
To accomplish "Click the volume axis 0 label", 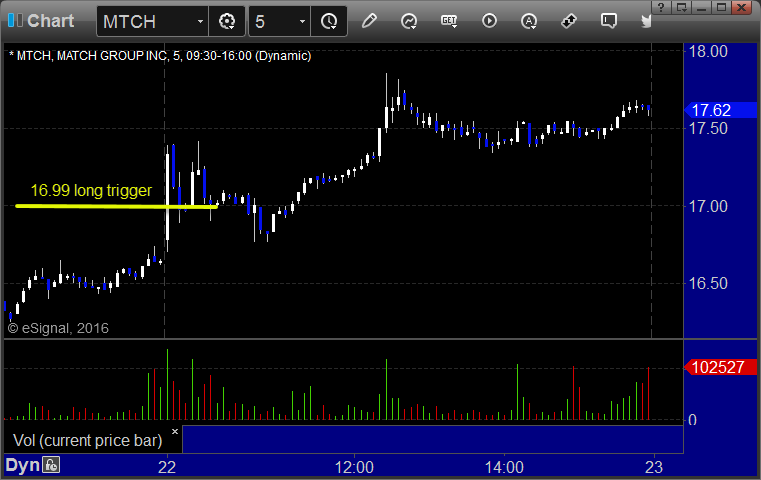I will point(693,420).
